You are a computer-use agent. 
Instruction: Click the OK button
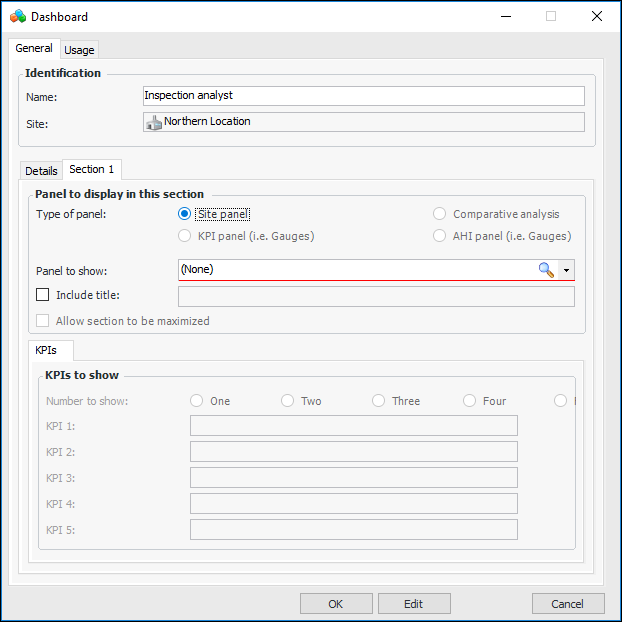point(336,604)
